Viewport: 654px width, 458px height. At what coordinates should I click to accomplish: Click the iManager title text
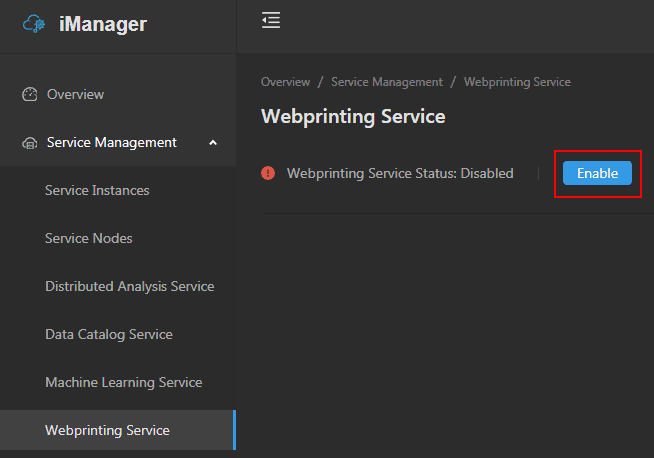pos(102,25)
